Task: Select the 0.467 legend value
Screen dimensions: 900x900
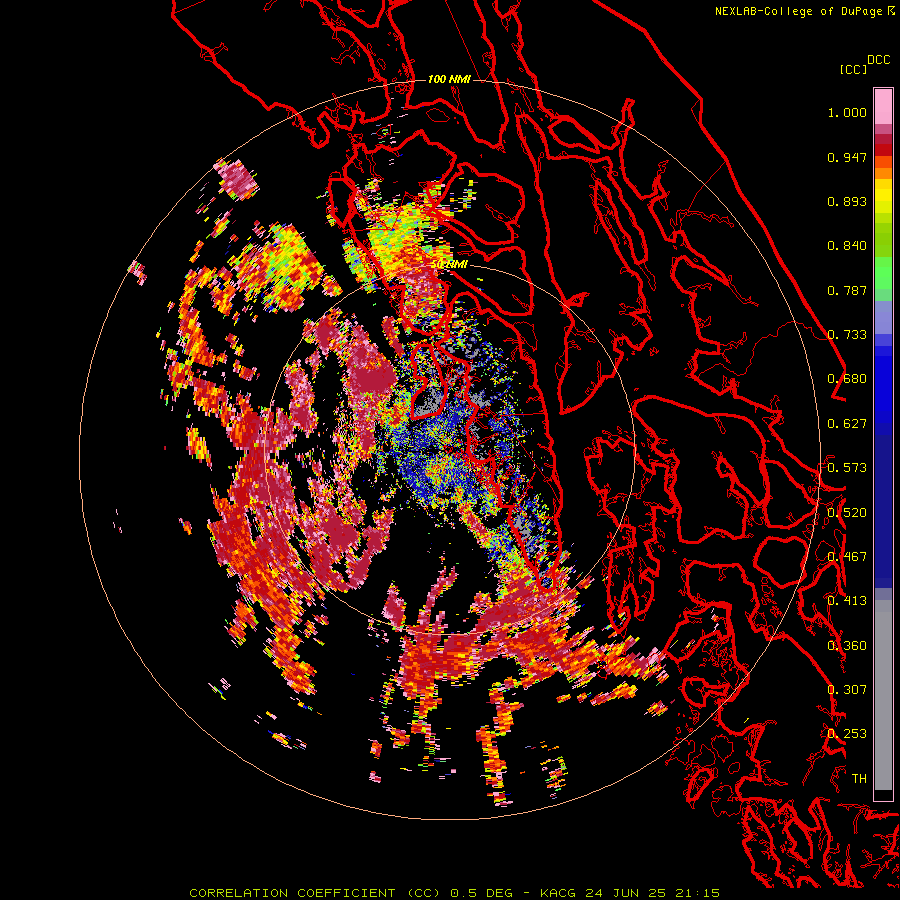Action: (847, 557)
